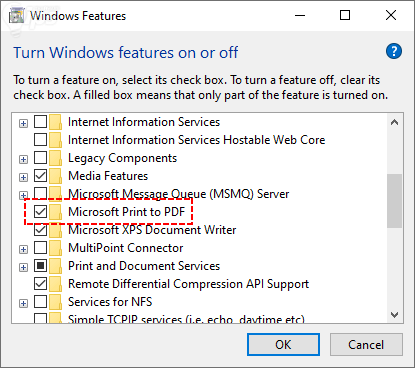This screenshot has width=415, height=368.
Task: Select the Services for NFS label
Action: coord(110,302)
